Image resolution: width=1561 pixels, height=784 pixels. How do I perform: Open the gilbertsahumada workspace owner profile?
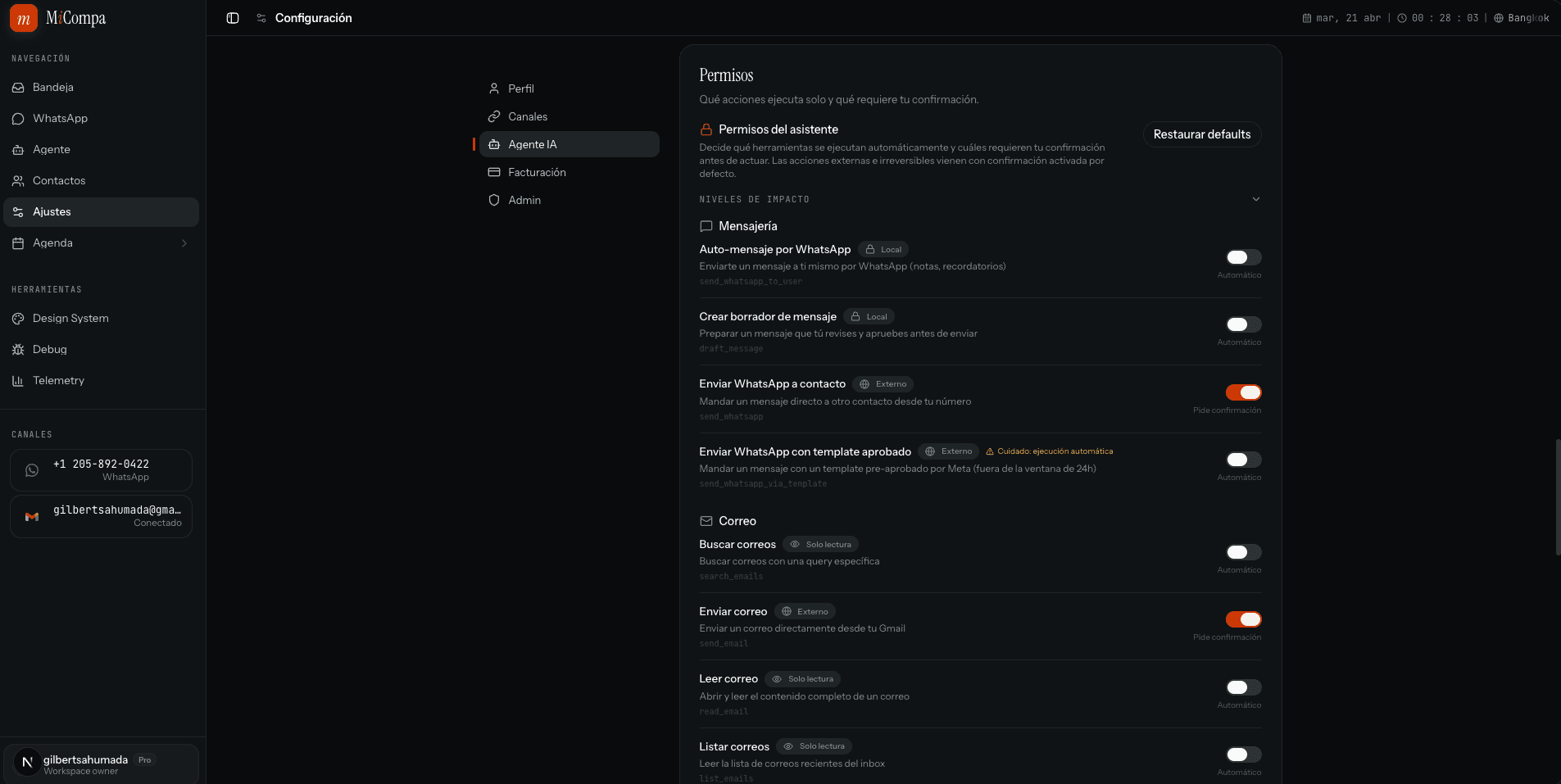click(101, 764)
